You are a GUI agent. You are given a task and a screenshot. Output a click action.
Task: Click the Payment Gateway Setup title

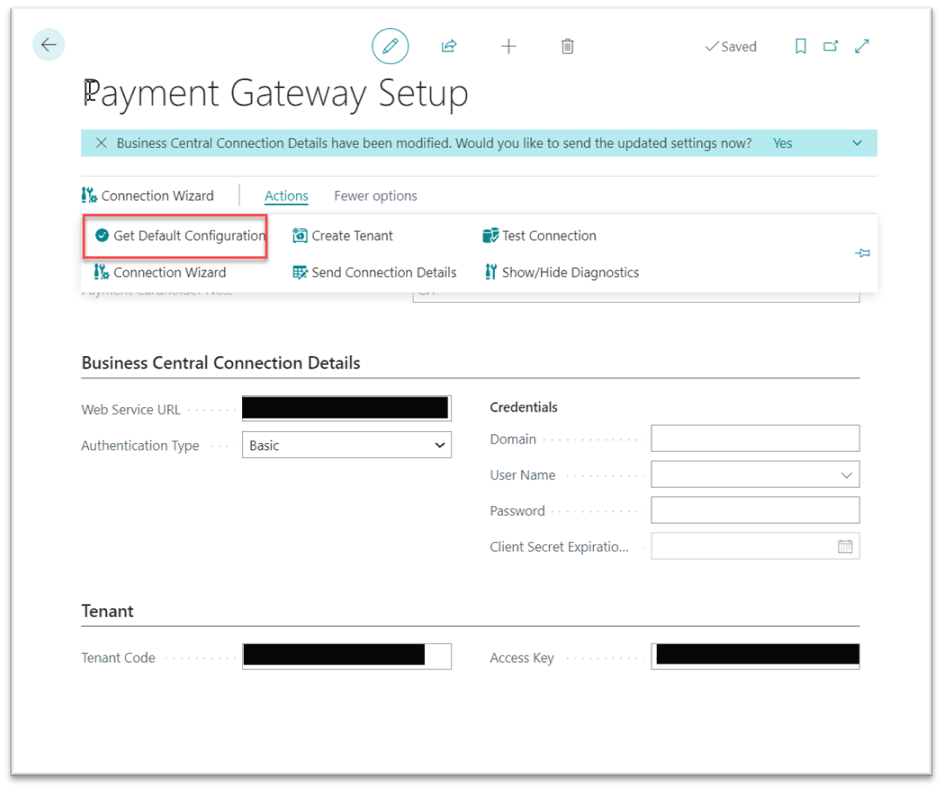coord(275,94)
